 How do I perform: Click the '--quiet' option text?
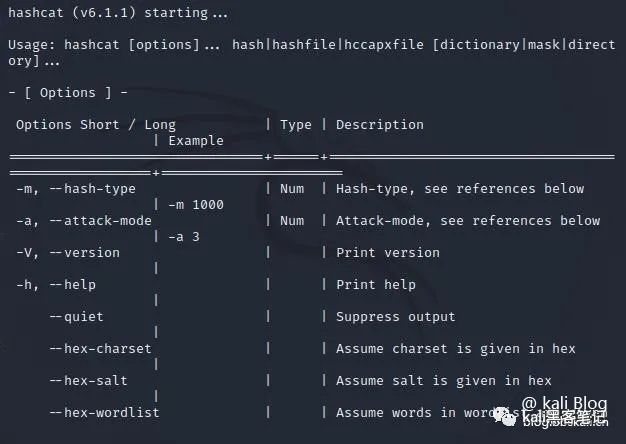click(x=77, y=317)
